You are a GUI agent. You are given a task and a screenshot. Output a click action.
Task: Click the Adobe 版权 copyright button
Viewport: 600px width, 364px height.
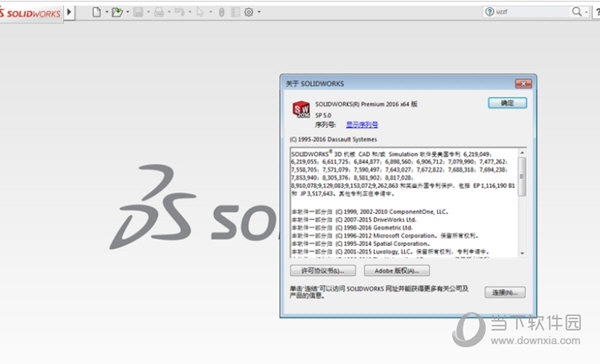click(x=397, y=271)
